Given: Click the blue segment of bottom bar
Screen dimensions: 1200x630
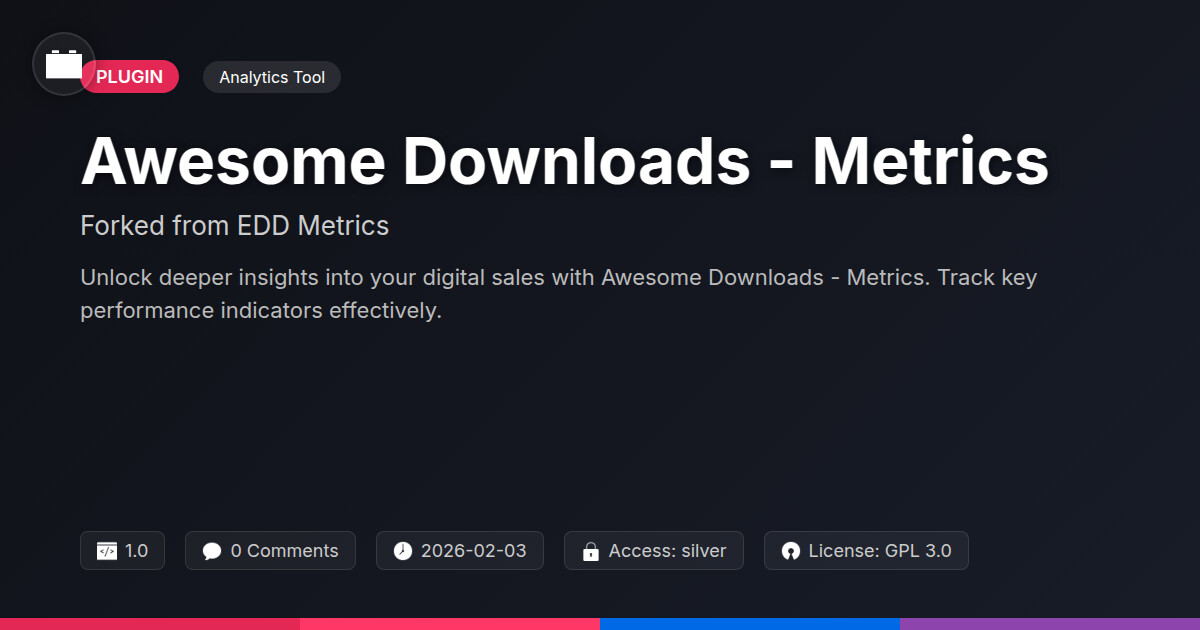Looking at the screenshot, I should click(750, 623).
